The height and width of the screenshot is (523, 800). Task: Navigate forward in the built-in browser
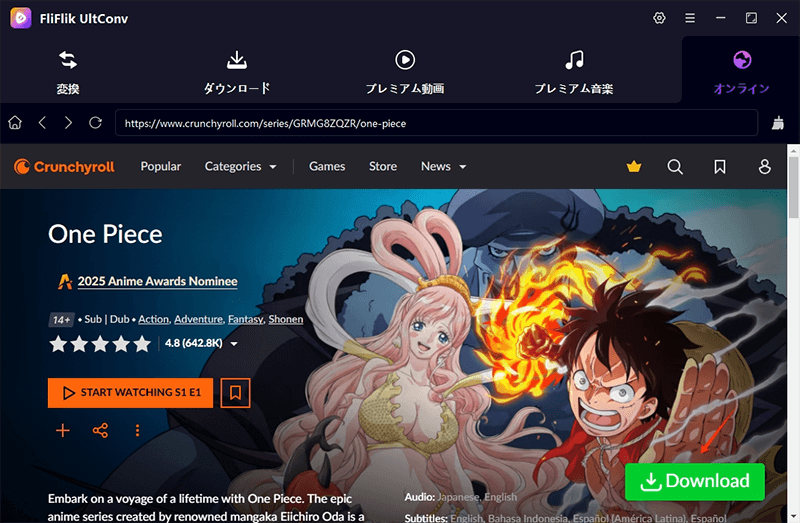tap(68, 123)
